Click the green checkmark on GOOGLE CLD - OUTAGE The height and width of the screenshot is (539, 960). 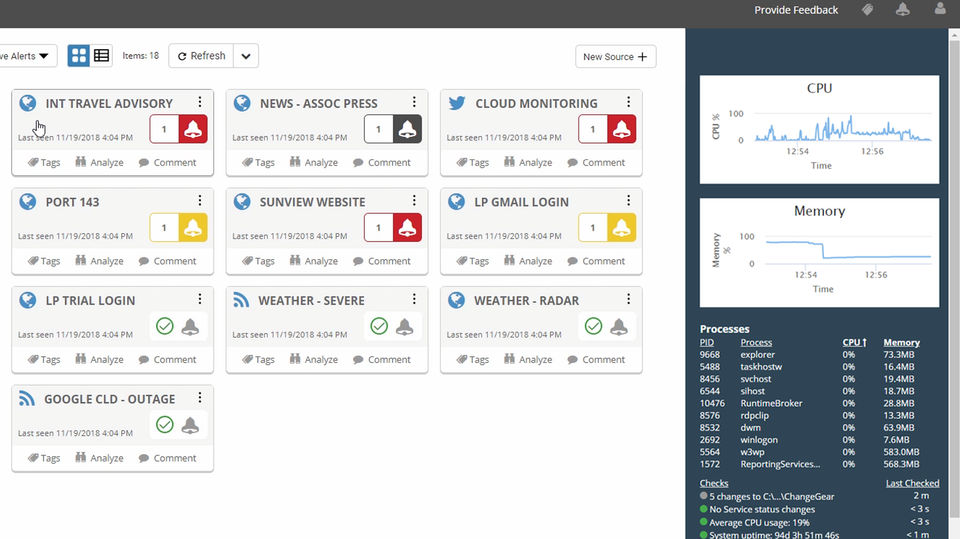click(165, 424)
